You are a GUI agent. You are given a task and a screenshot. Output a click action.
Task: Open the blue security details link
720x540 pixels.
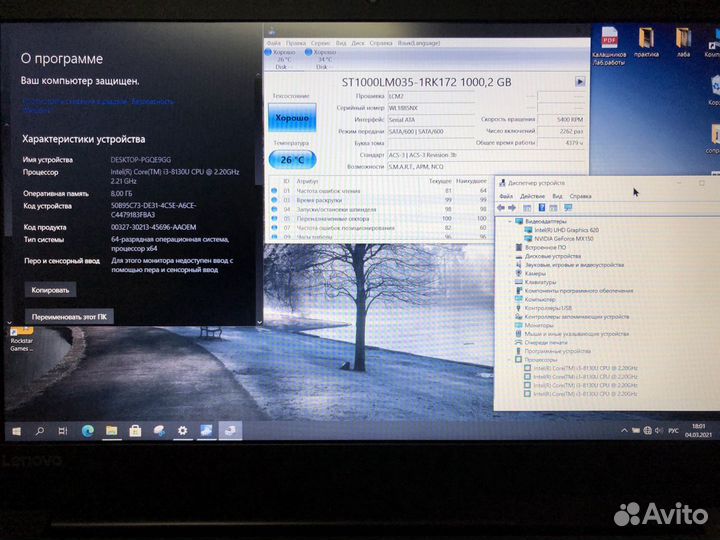click(x=98, y=105)
